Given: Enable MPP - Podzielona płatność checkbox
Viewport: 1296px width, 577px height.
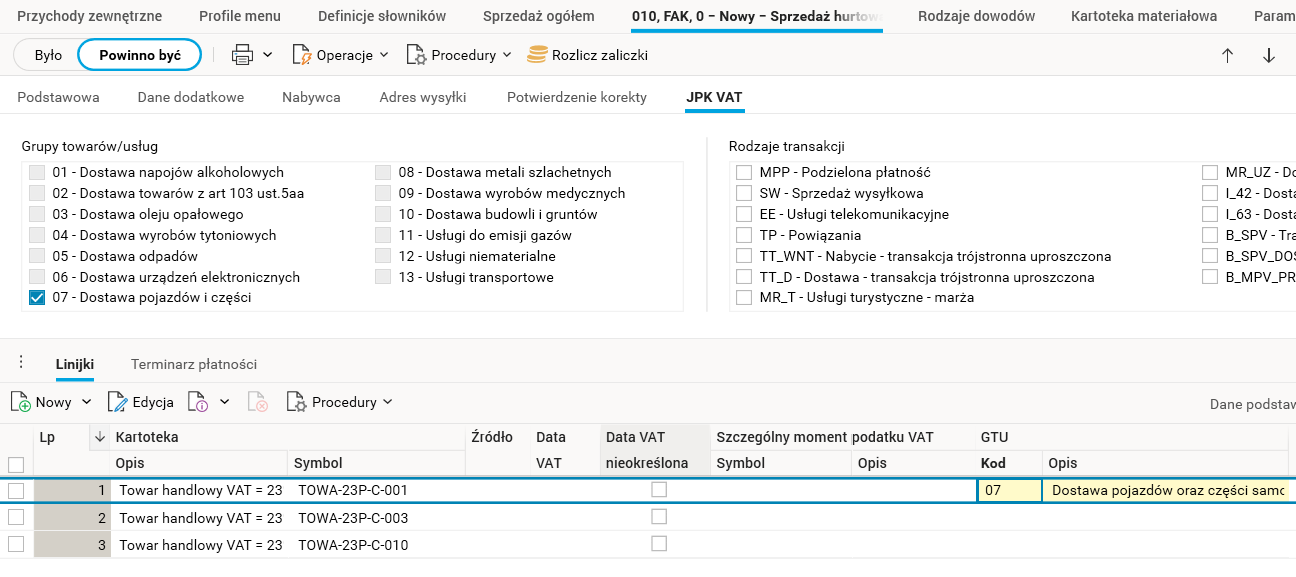Looking at the screenshot, I should pos(744,172).
